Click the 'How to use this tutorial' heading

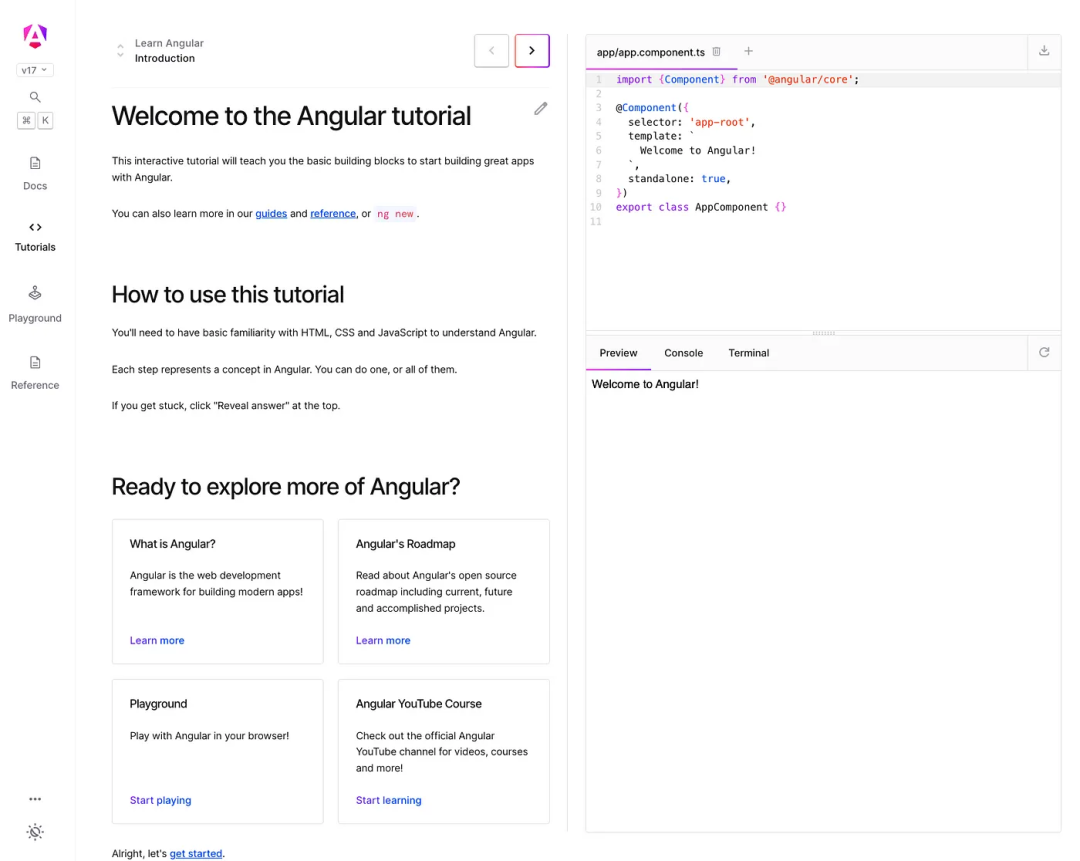click(227, 295)
